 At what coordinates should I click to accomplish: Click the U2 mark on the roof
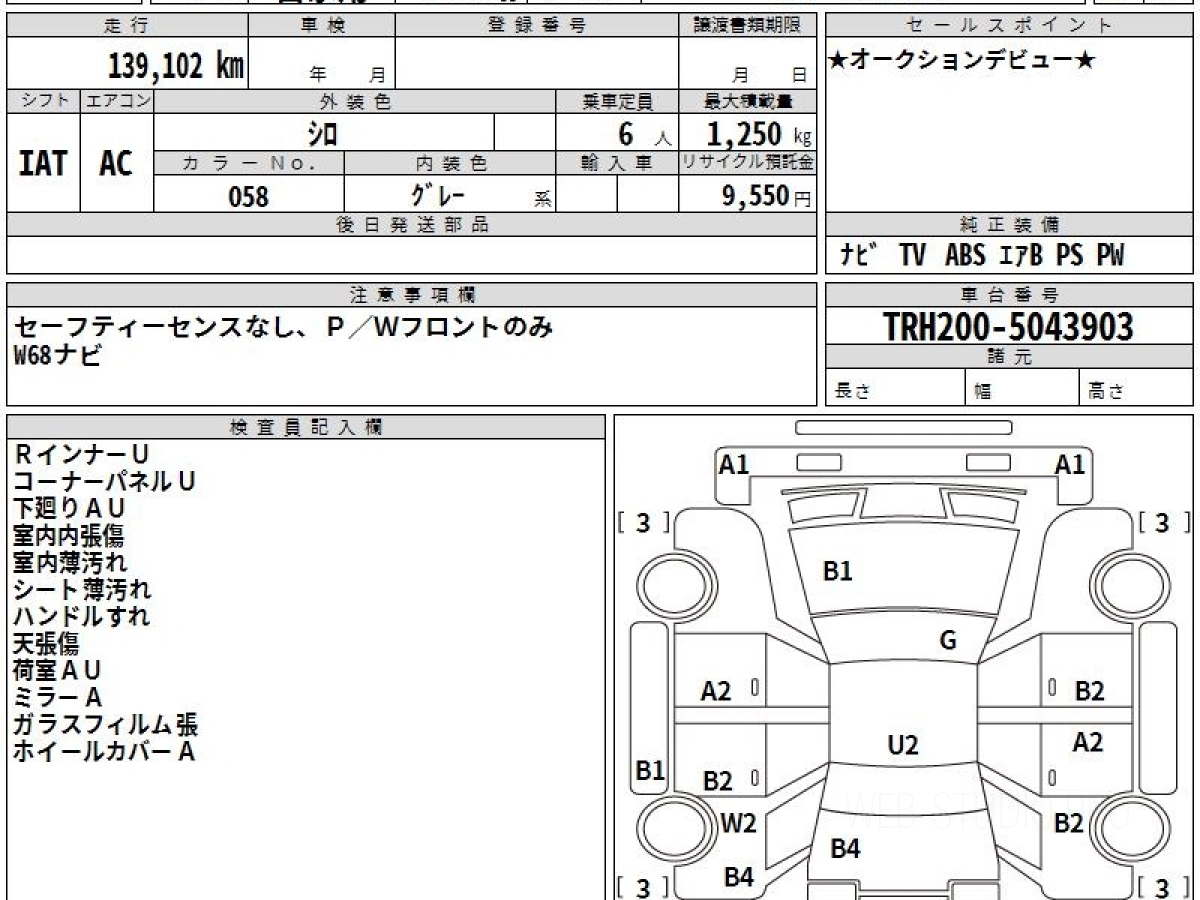click(902, 745)
